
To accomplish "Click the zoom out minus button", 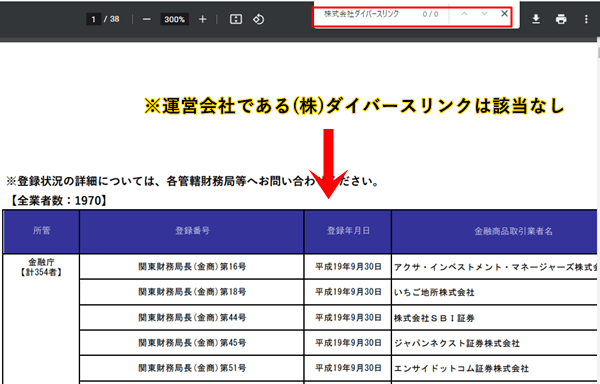I will point(147,19).
